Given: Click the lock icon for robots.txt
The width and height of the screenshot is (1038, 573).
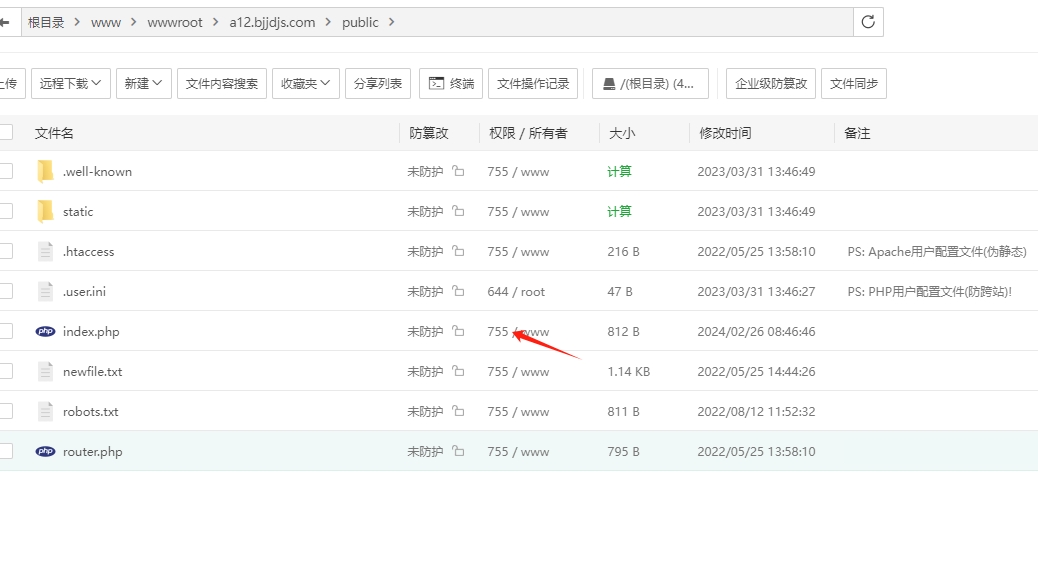Looking at the screenshot, I should coord(458,411).
